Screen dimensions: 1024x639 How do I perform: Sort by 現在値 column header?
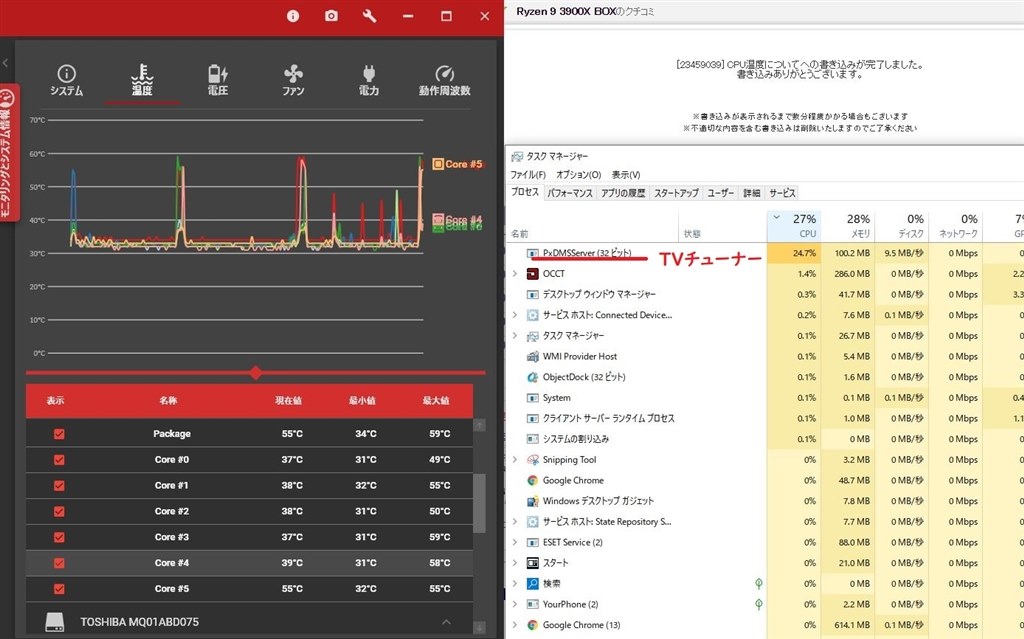(288, 401)
